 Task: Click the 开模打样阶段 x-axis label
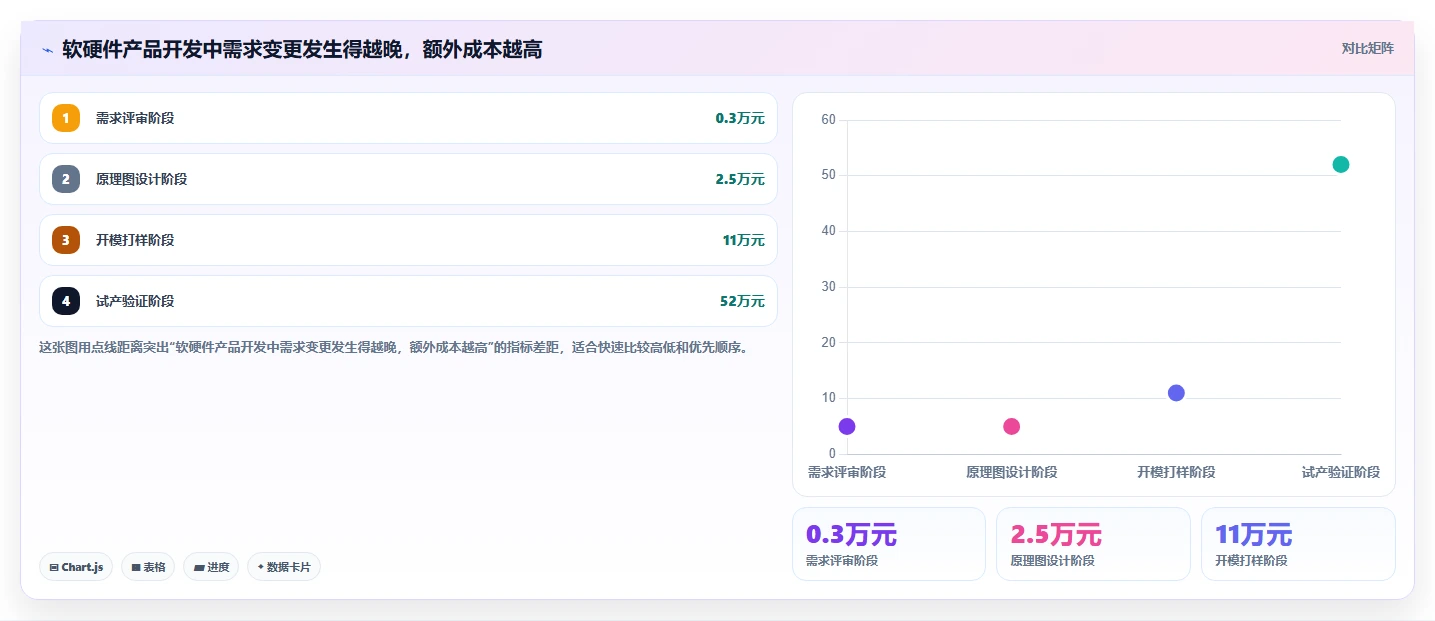click(x=1176, y=472)
